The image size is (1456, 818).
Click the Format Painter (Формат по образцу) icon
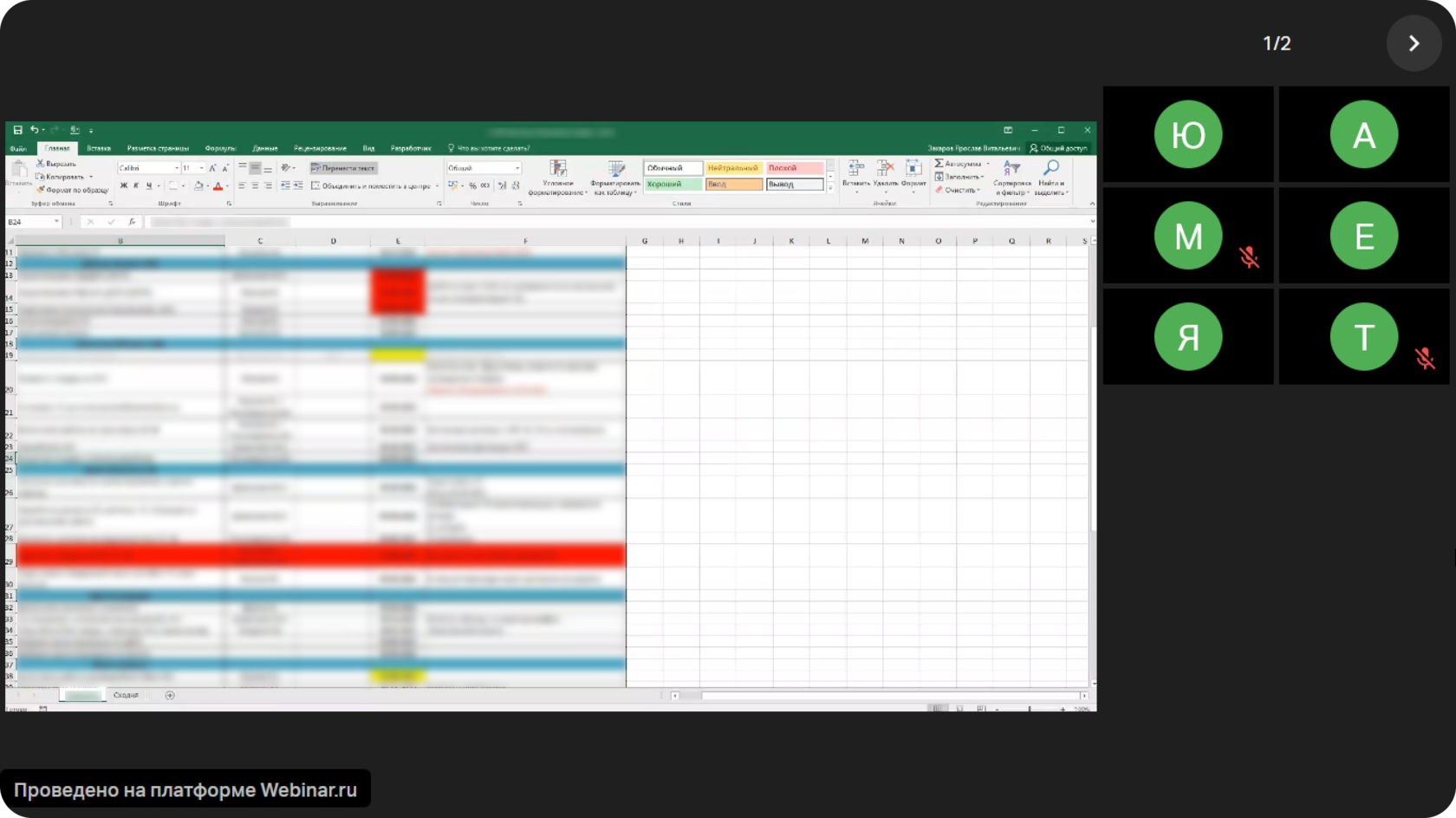click(x=40, y=190)
